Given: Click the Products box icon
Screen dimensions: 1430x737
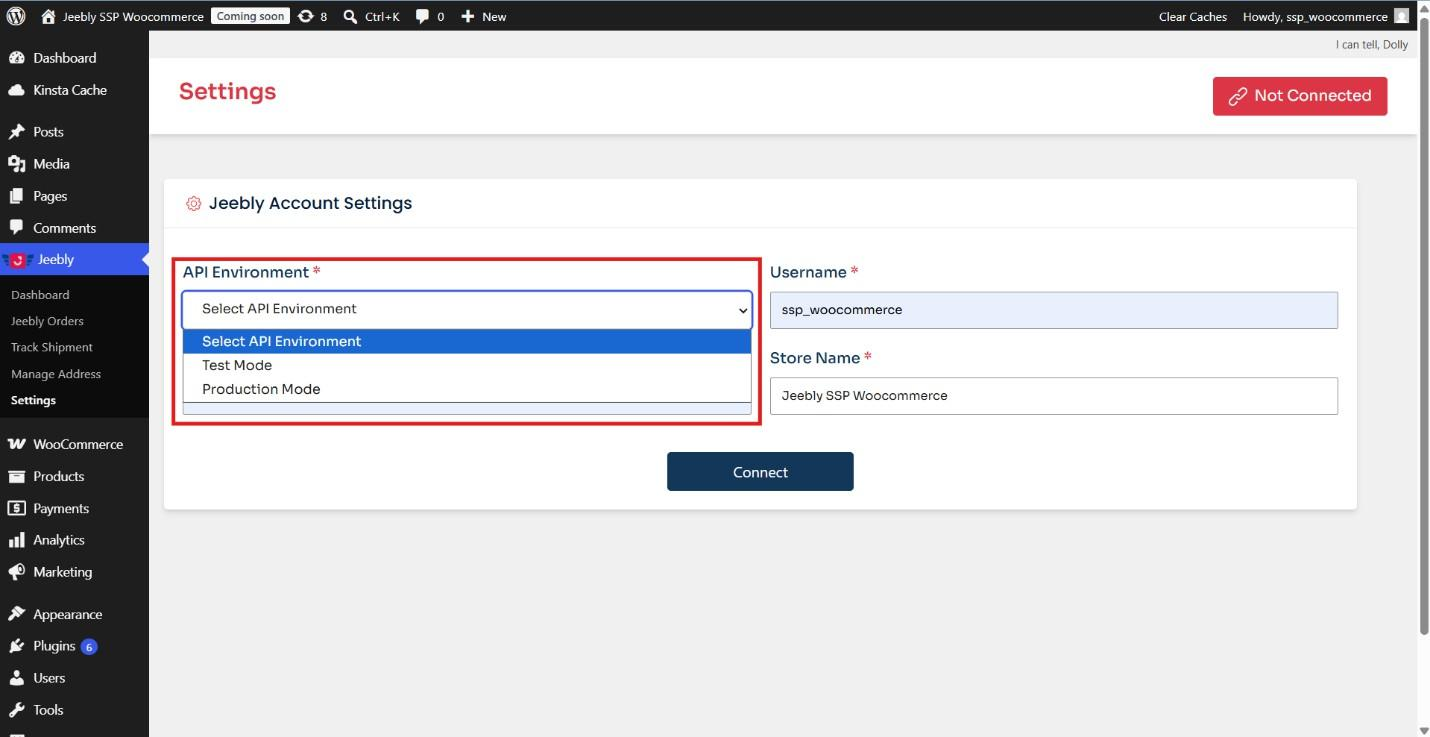Looking at the screenshot, I should (16, 476).
